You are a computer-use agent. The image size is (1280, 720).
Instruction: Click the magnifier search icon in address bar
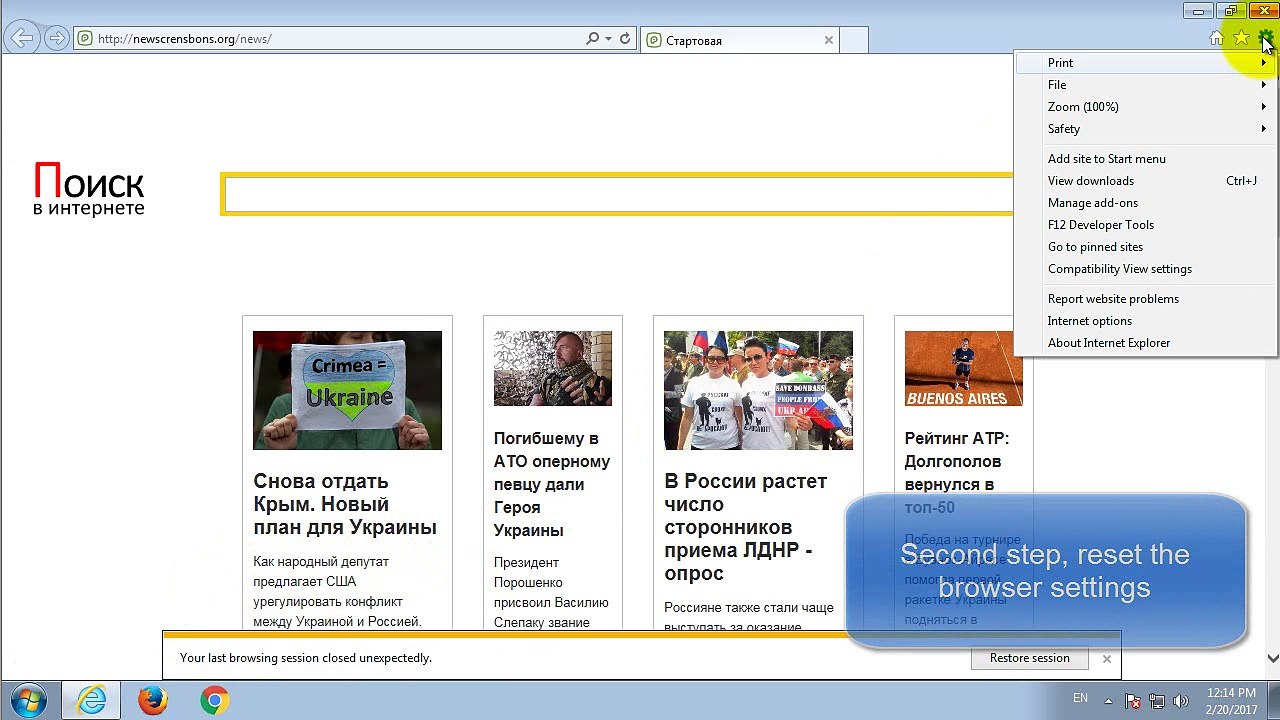tap(593, 39)
